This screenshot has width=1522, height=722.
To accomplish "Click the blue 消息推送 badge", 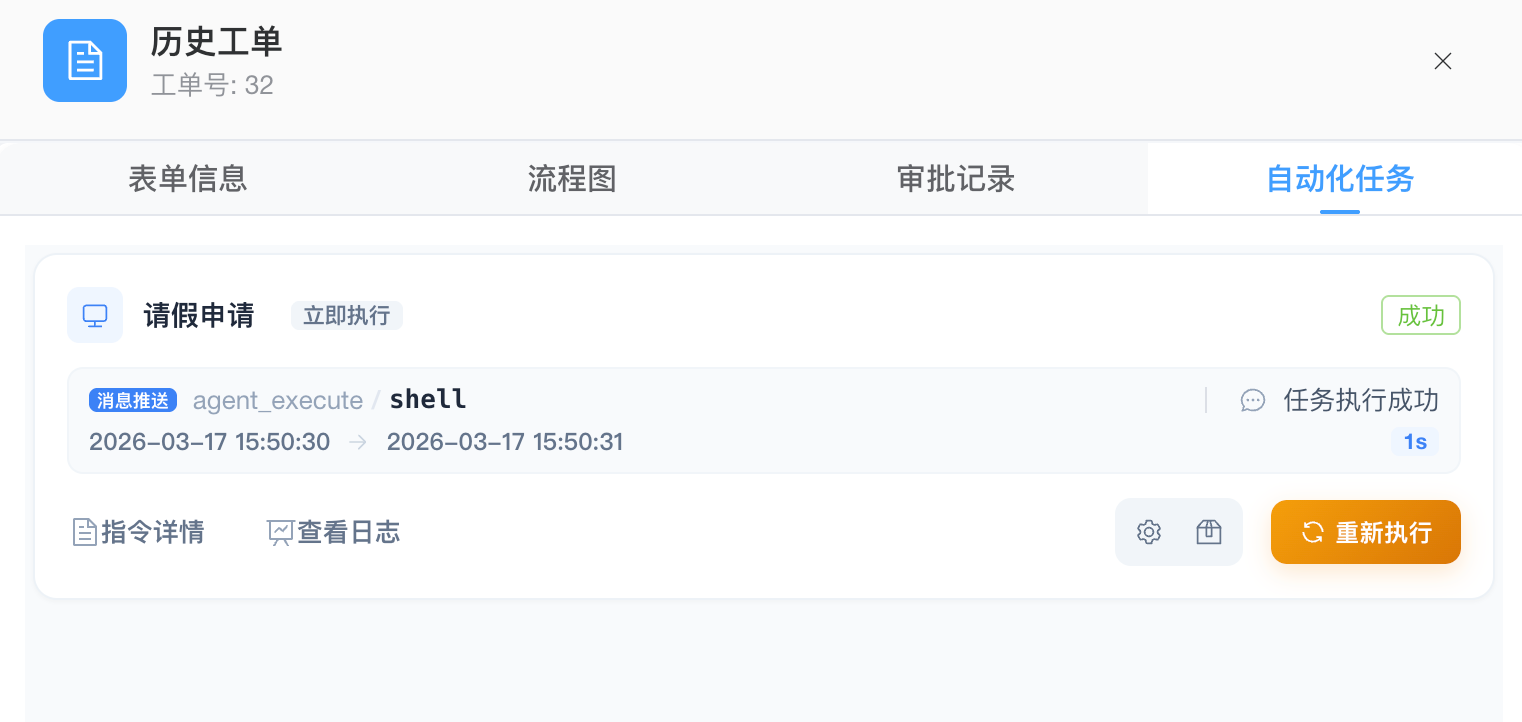I will (x=132, y=399).
